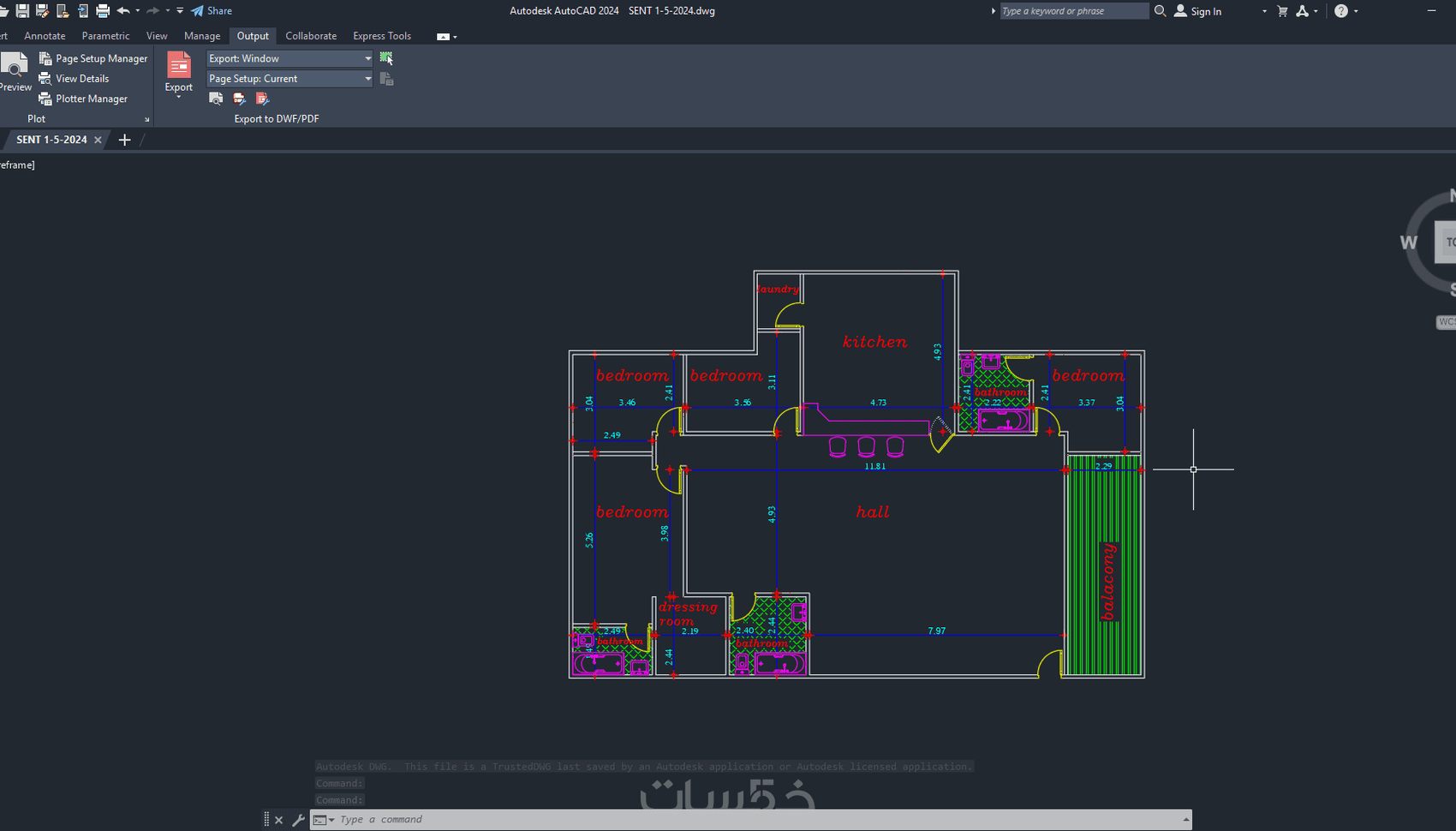
Task: Click the Redo arrow icon
Action: pyautogui.click(x=153, y=11)
